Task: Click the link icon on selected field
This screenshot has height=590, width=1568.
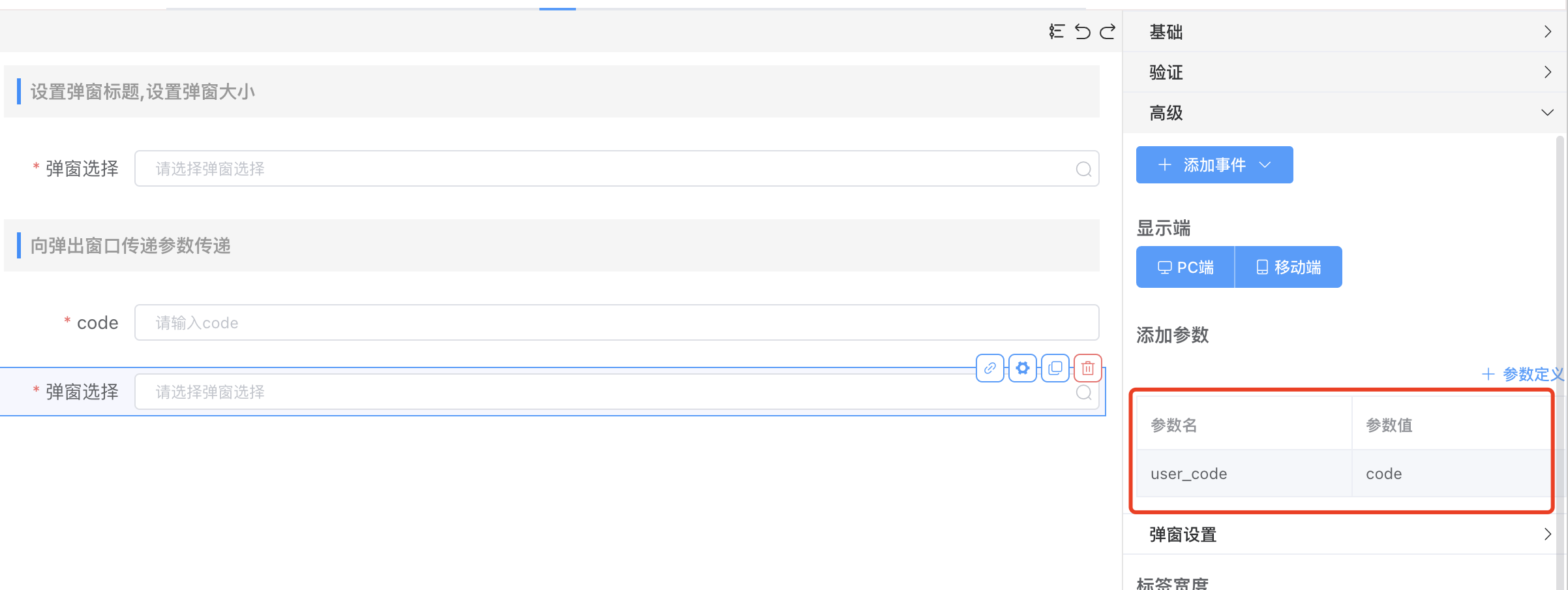Action: pyautogui.click(x=989, y=368)
